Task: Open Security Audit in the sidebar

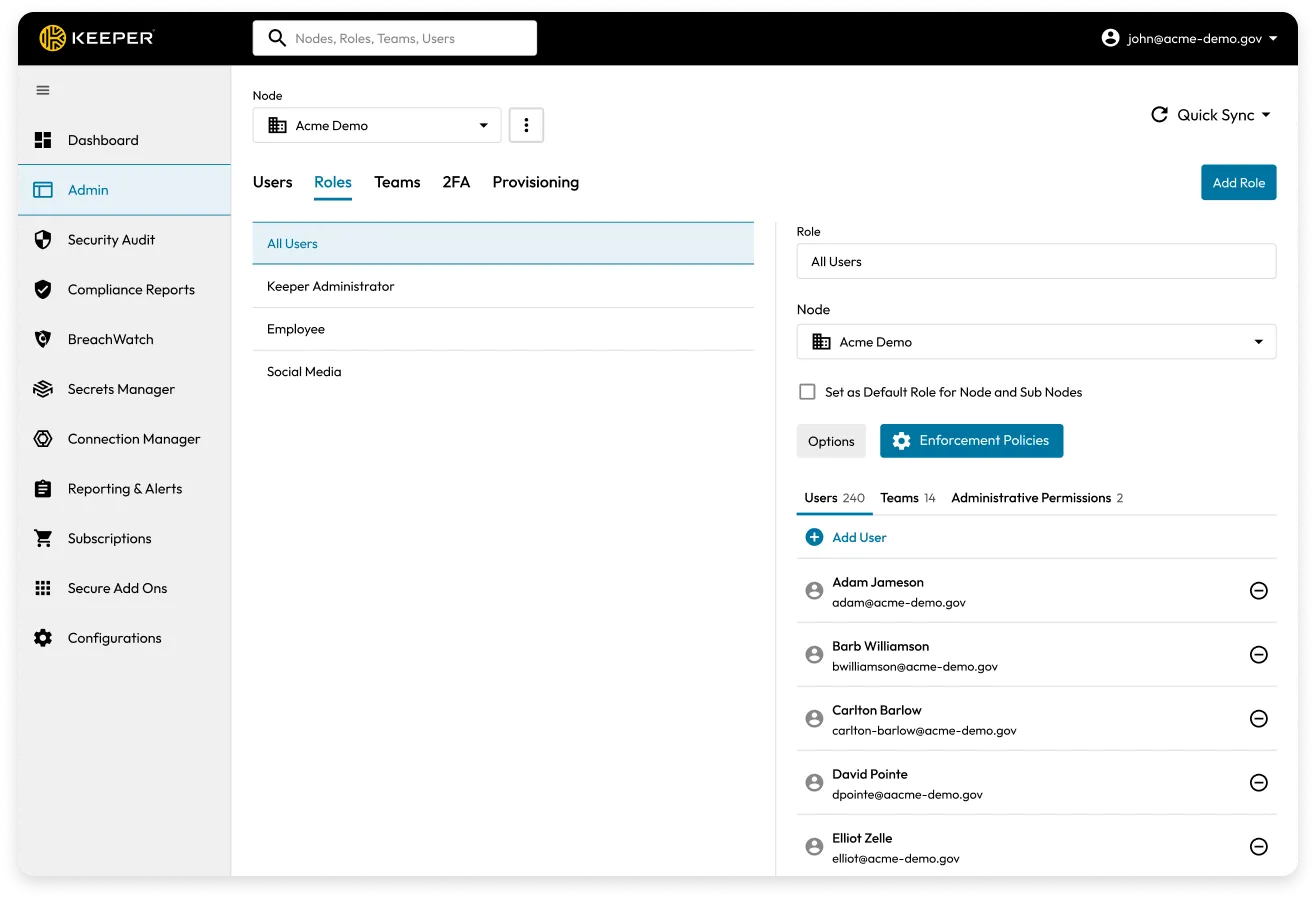Action: click(124, 240)
